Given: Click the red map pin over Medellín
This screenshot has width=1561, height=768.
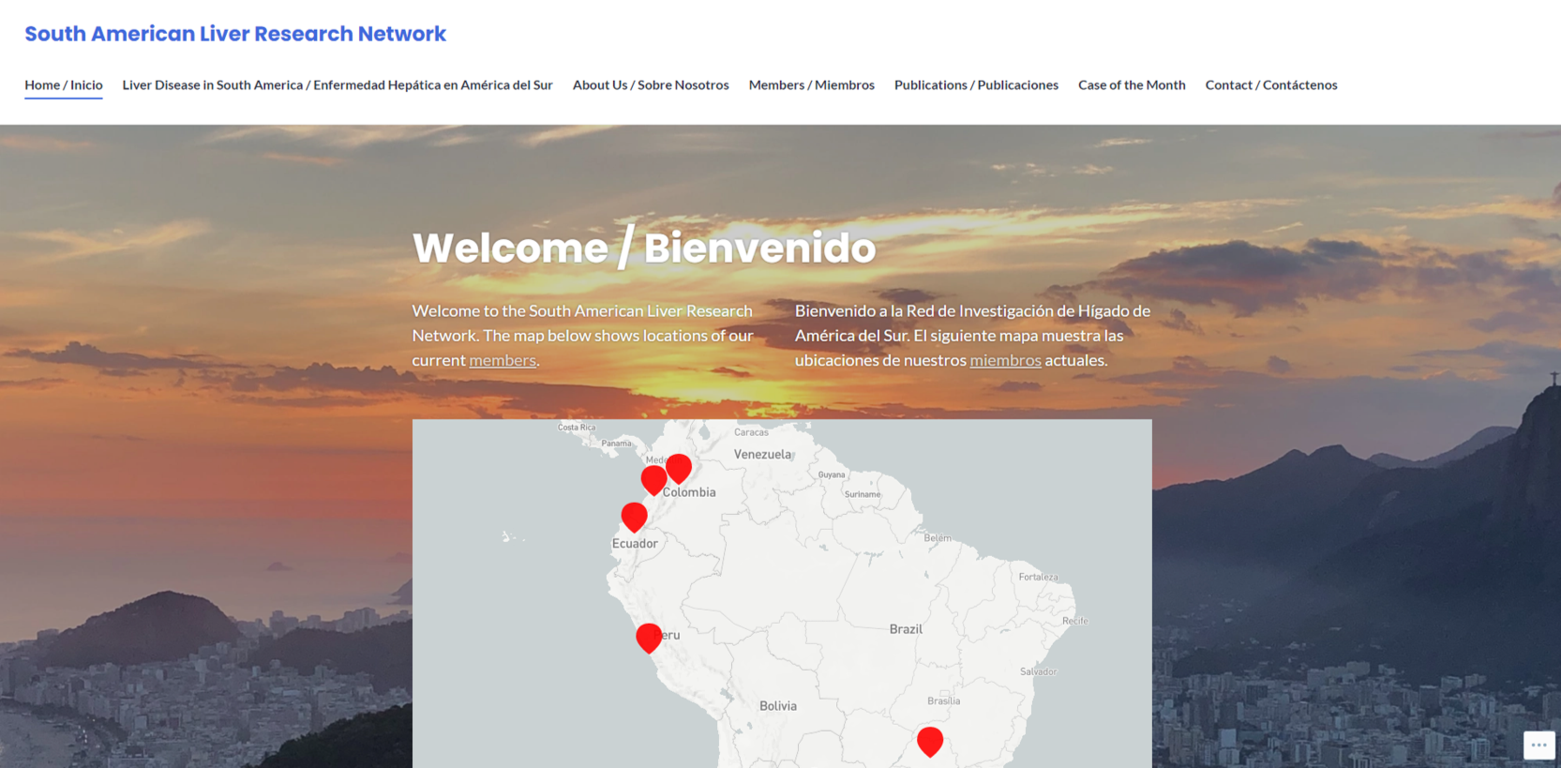Looking at the screenshot, I should 653,478.
